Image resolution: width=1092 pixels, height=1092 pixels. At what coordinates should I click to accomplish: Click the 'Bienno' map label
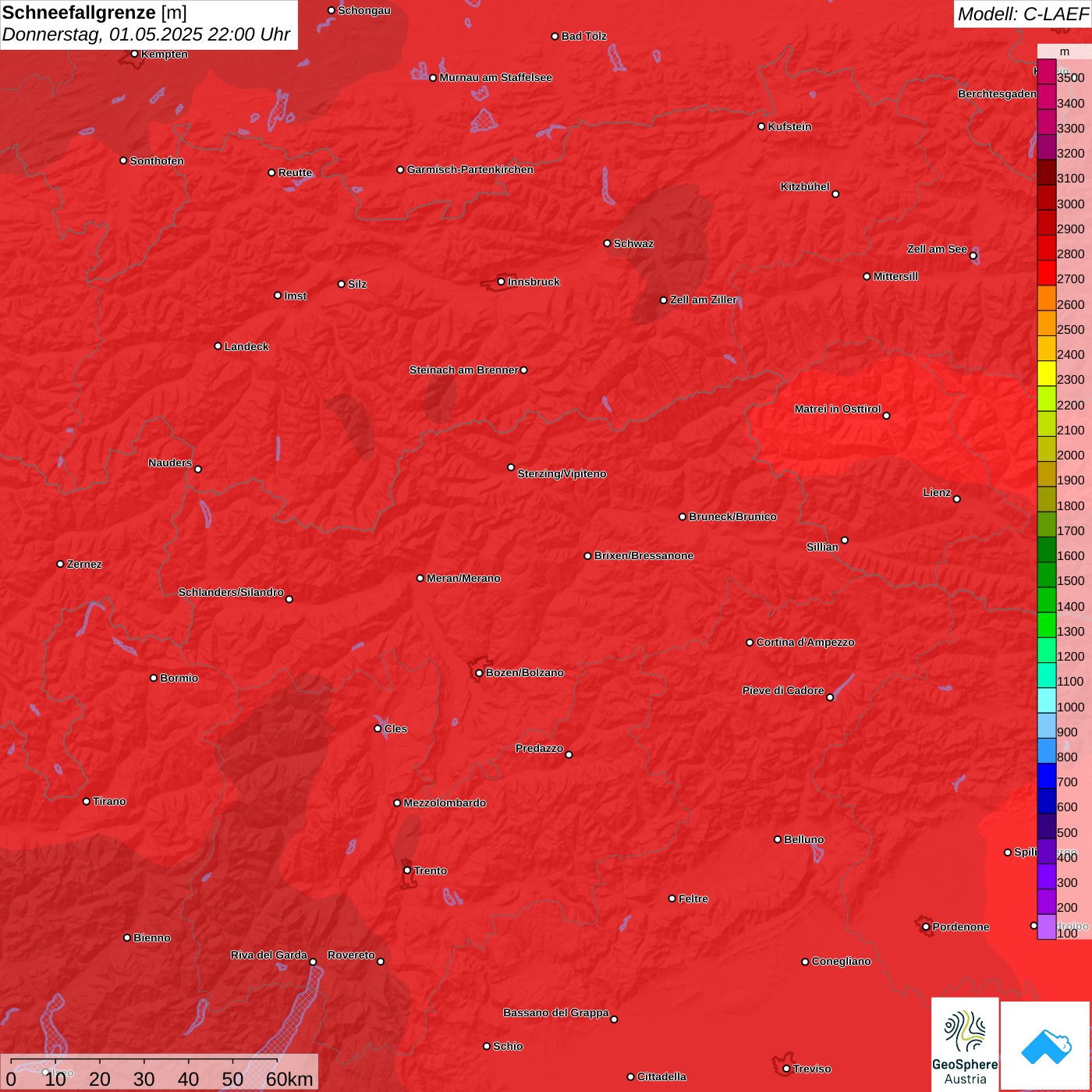[151, 938]
